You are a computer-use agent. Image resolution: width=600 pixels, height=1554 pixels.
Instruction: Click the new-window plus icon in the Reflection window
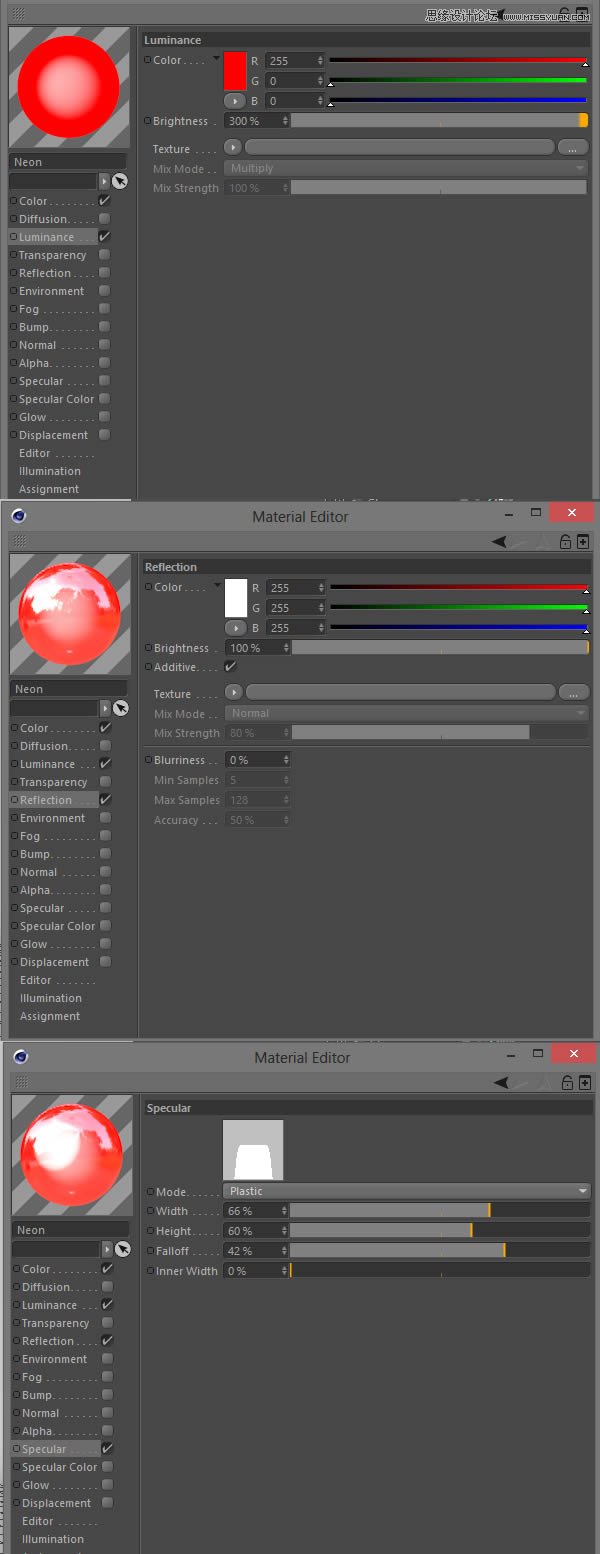(x=583, y=542)
